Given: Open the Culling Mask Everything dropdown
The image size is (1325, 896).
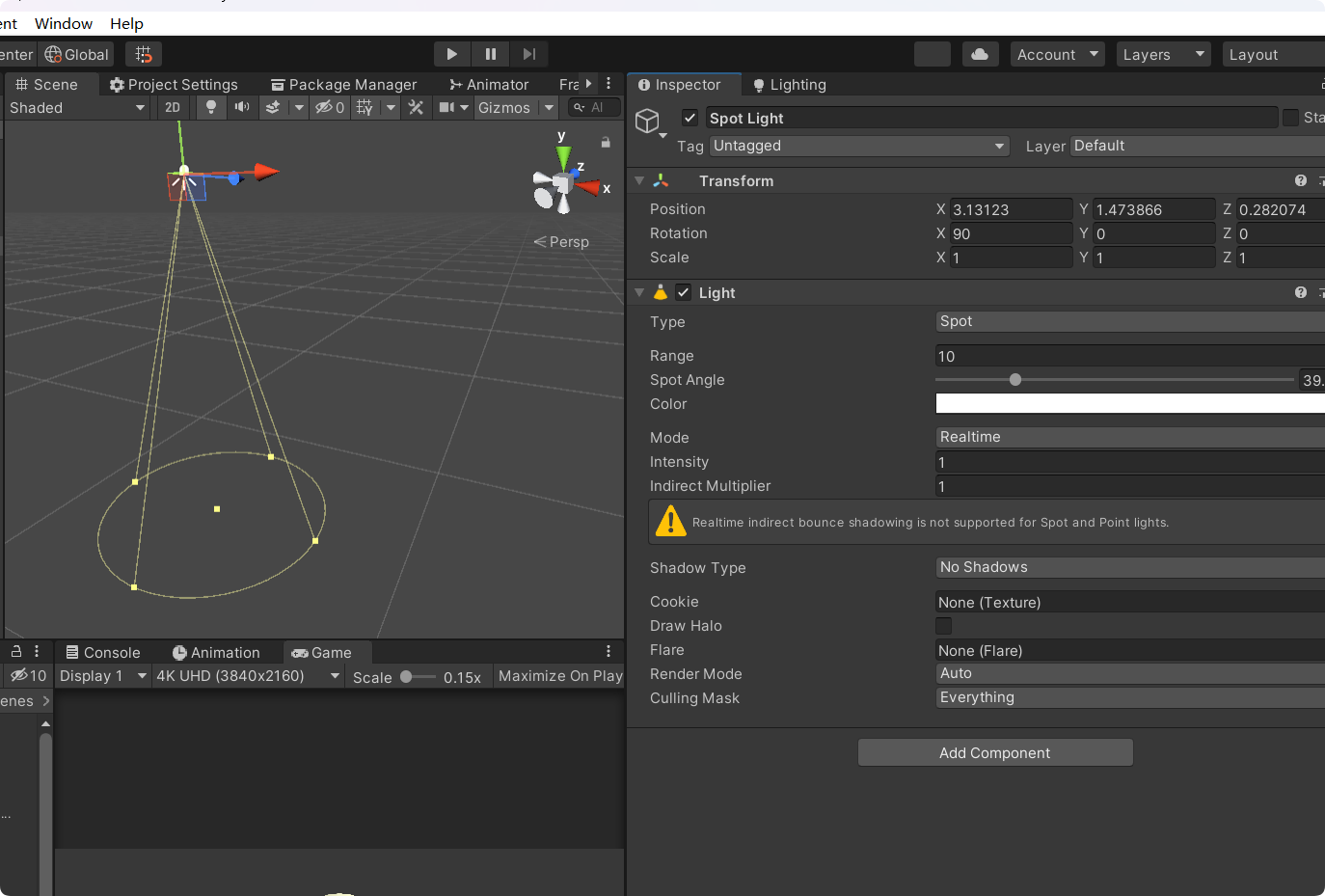Looking at the screenshot, I should pyautogui.click(x=1130, y=697).
